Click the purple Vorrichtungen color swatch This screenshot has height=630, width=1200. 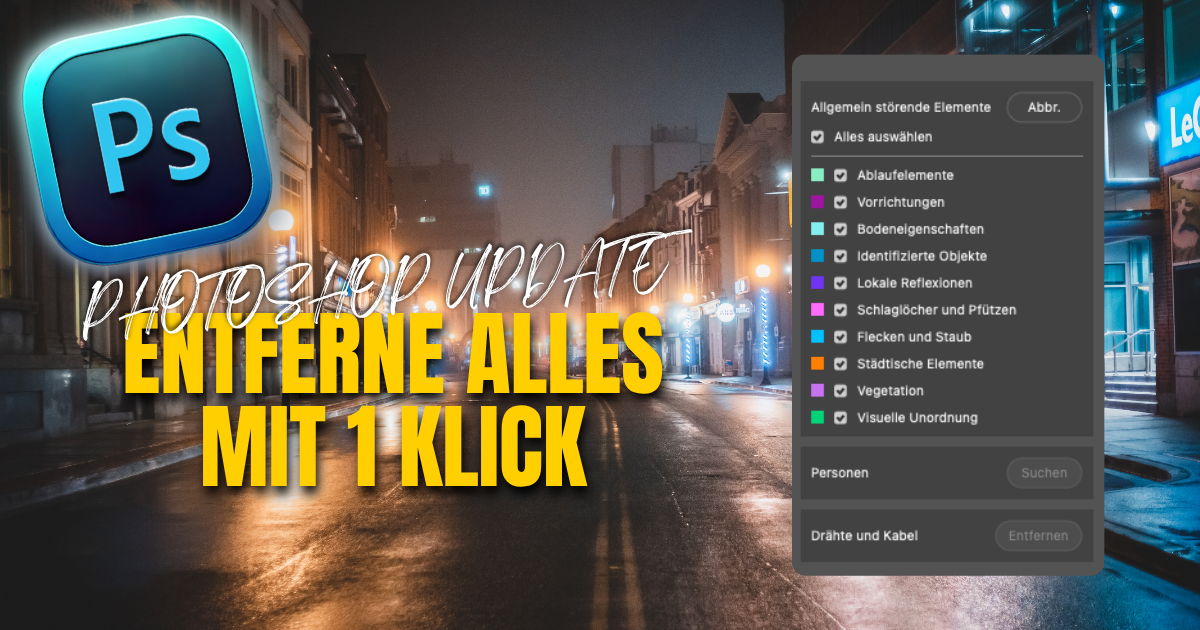(x=818, y=202)
